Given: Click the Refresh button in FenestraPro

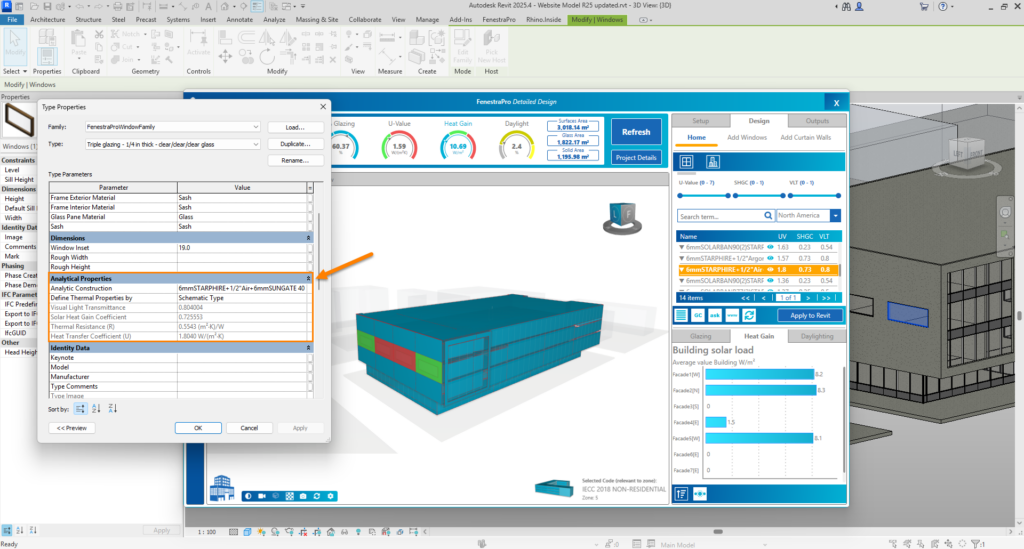Looking at the screenshot, I should coord(635,132).
